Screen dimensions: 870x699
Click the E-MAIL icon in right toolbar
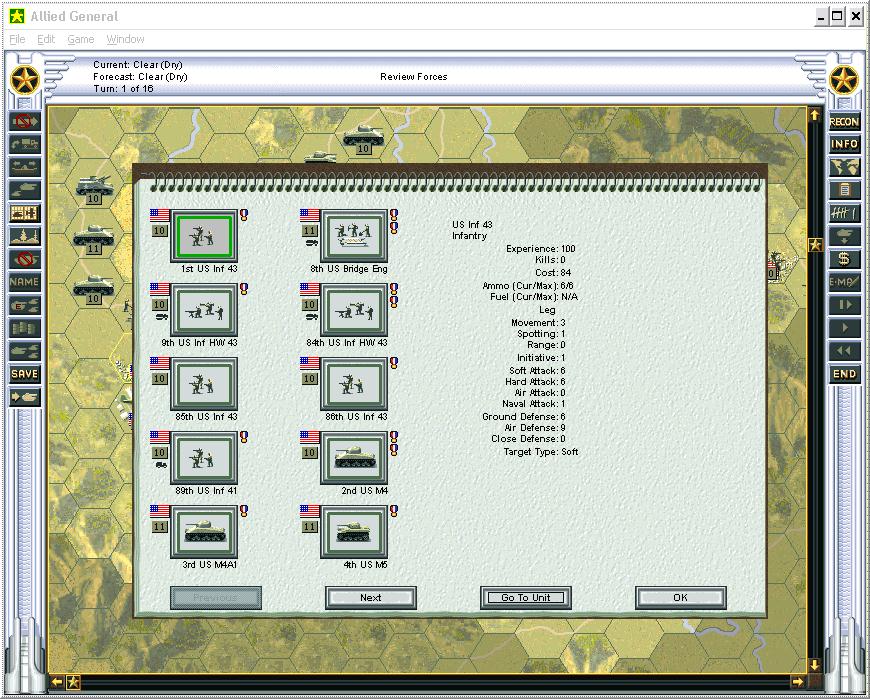[x=844, y=282]
